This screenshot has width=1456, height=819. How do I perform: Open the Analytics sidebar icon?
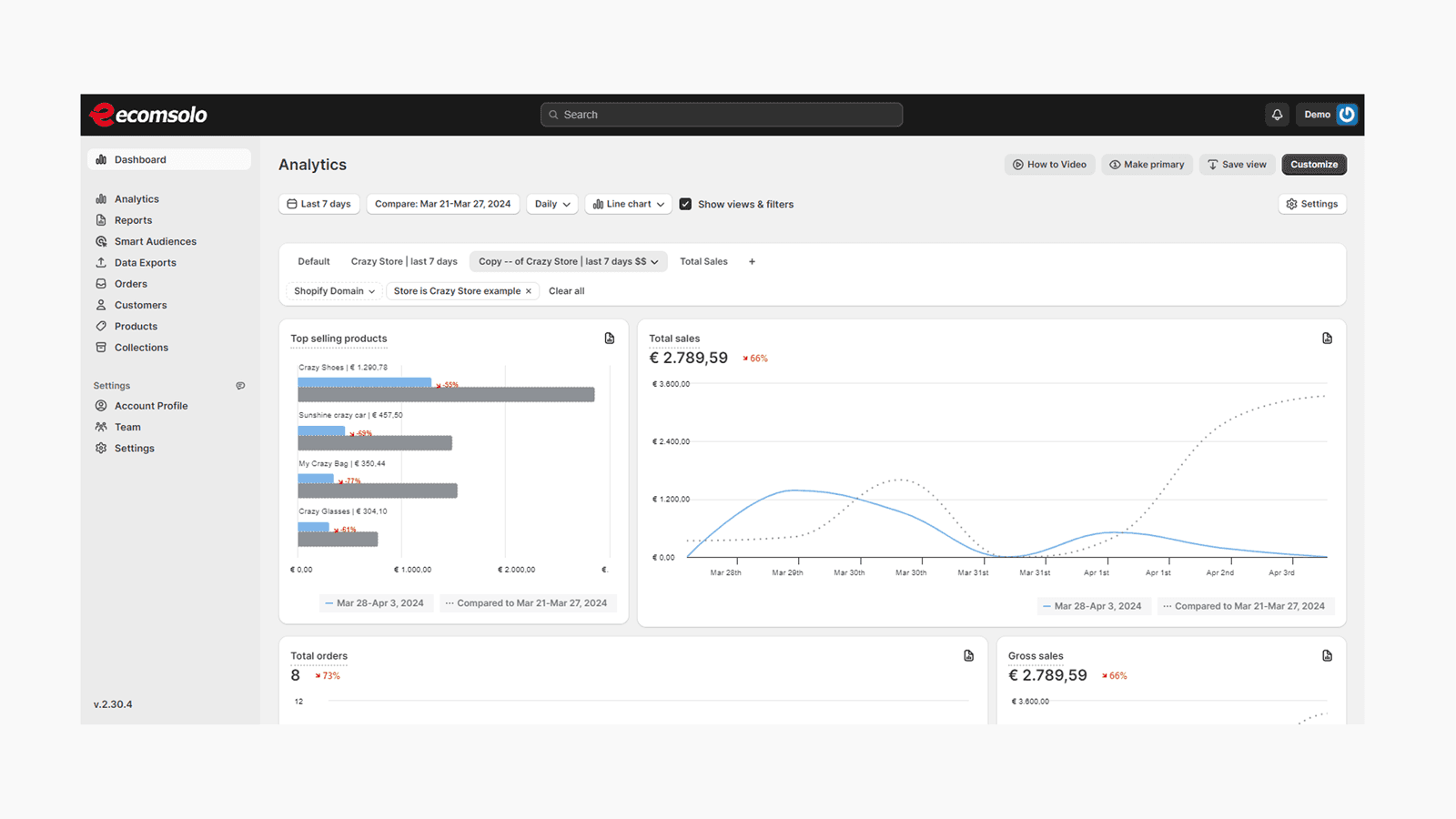(x=102, y=198)
